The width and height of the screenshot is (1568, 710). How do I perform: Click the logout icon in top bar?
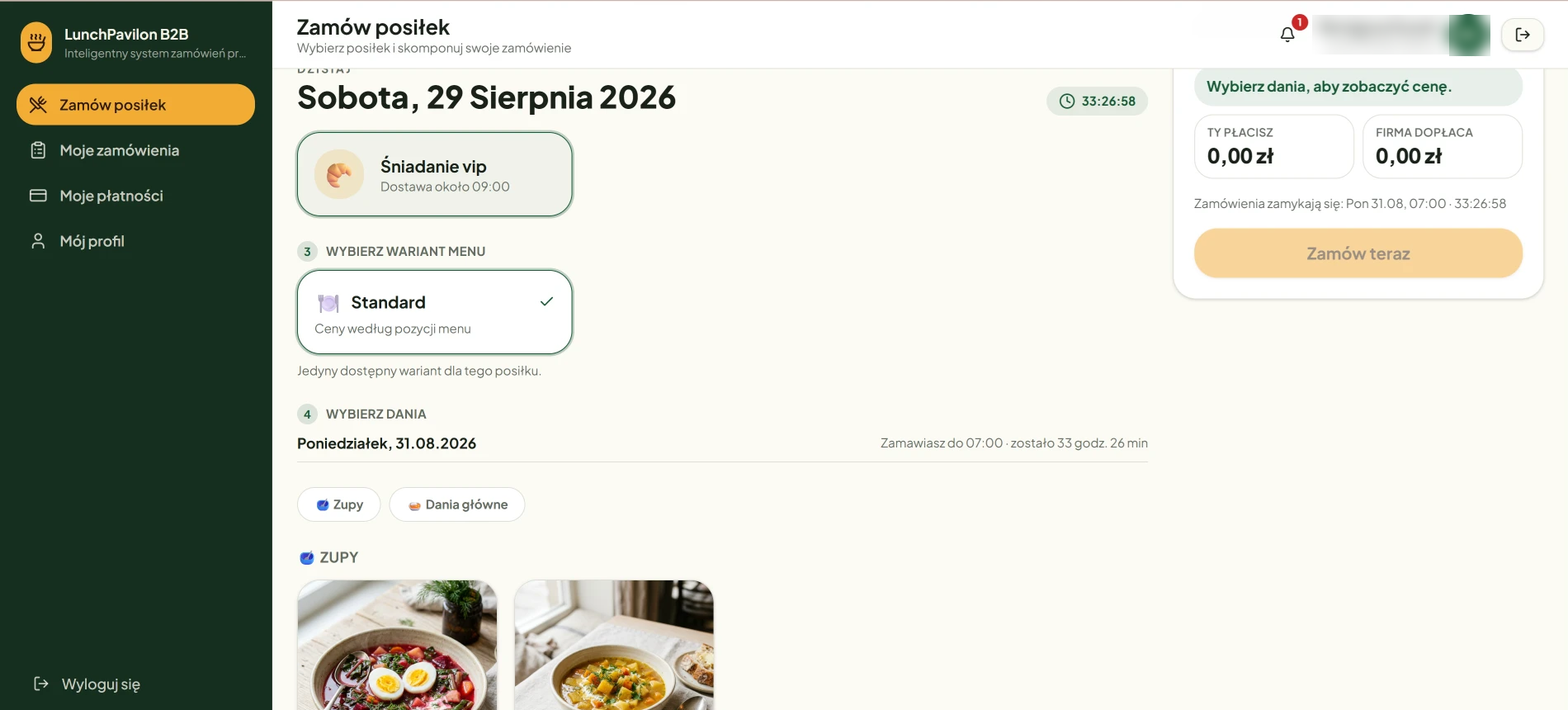click(x=1523, y=35)
